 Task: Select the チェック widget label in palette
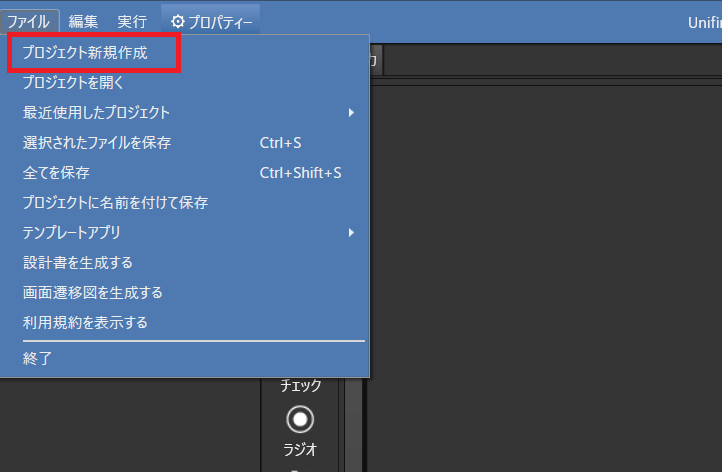[x=300, y=385]
